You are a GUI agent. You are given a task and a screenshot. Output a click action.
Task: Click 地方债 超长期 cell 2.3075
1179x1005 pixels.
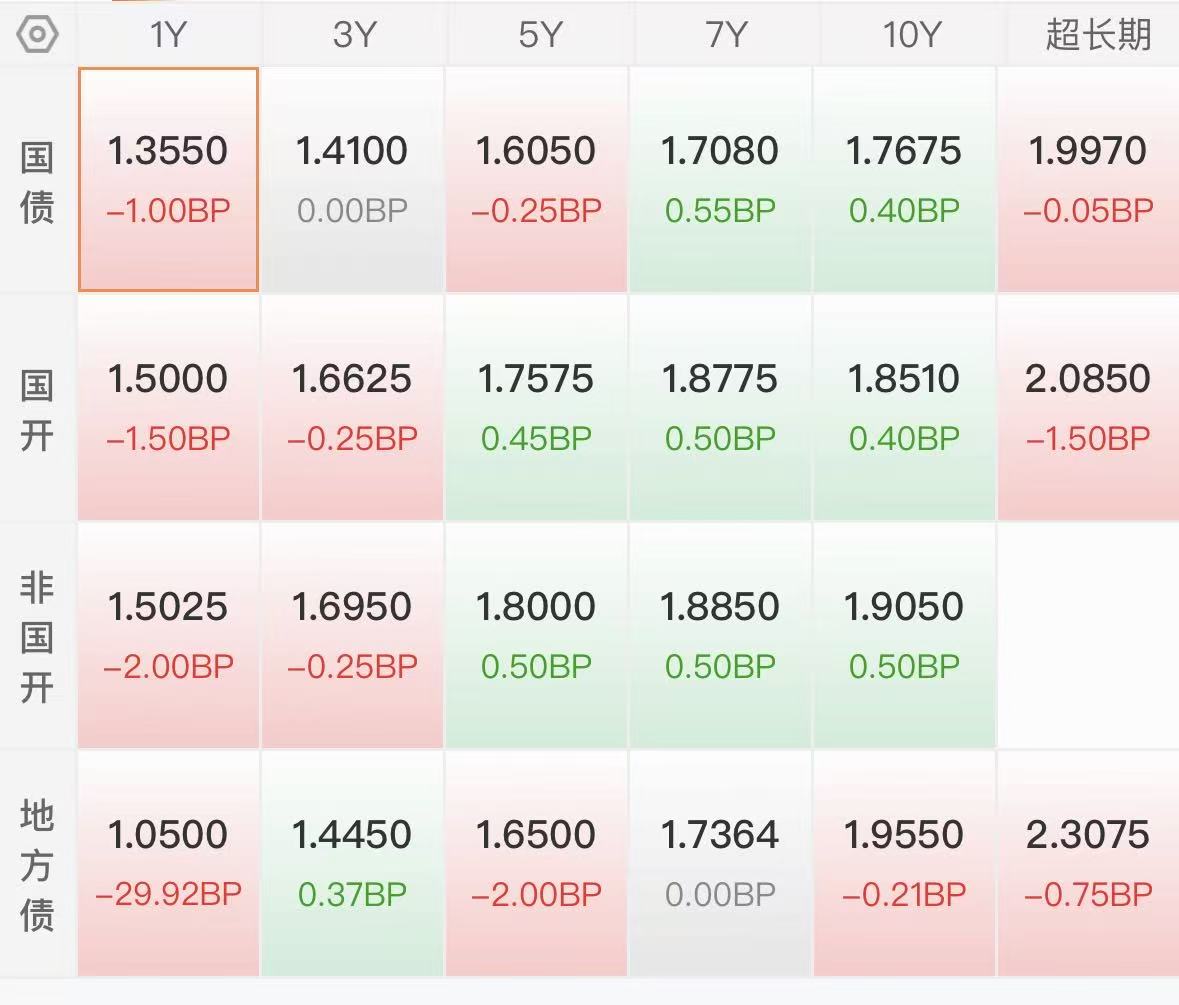click(x=1088, y=864)
